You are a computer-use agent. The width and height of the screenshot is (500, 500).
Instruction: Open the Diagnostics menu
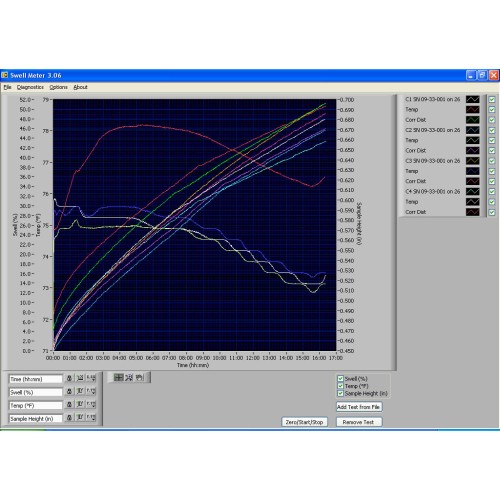click(30, 87)
